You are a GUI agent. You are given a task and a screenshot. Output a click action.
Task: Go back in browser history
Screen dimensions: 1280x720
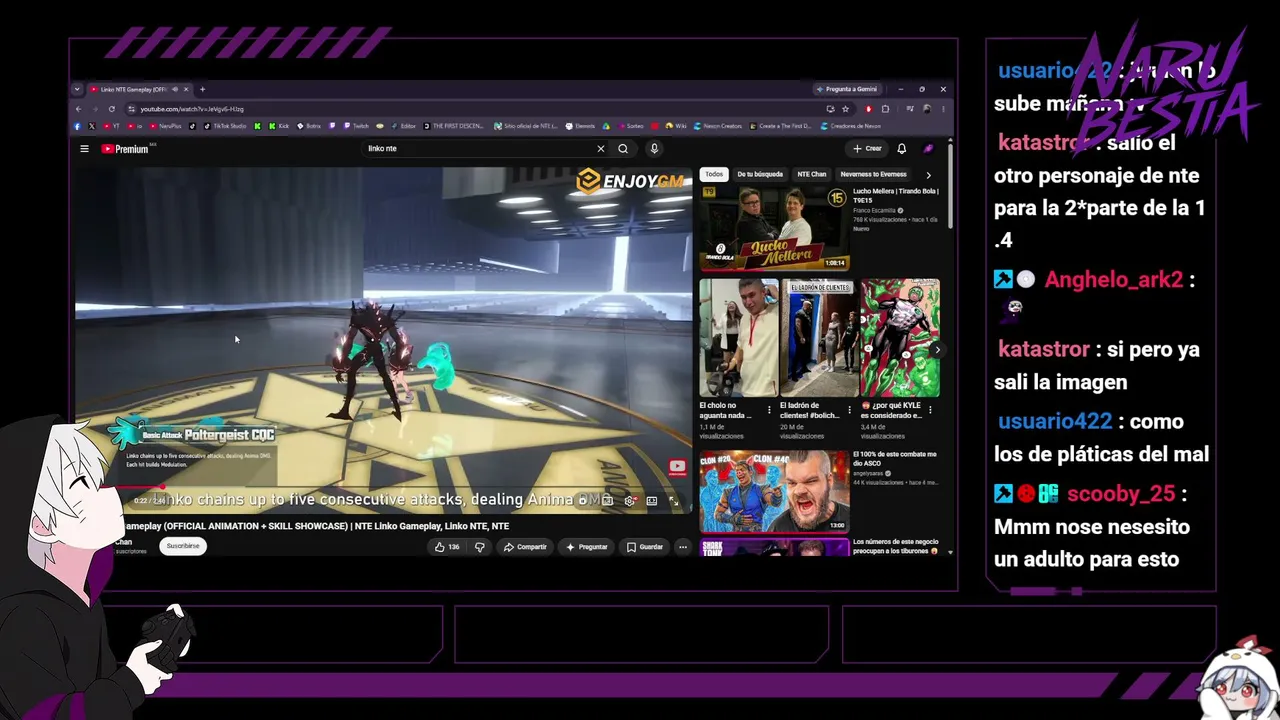[x=81, y=108]
